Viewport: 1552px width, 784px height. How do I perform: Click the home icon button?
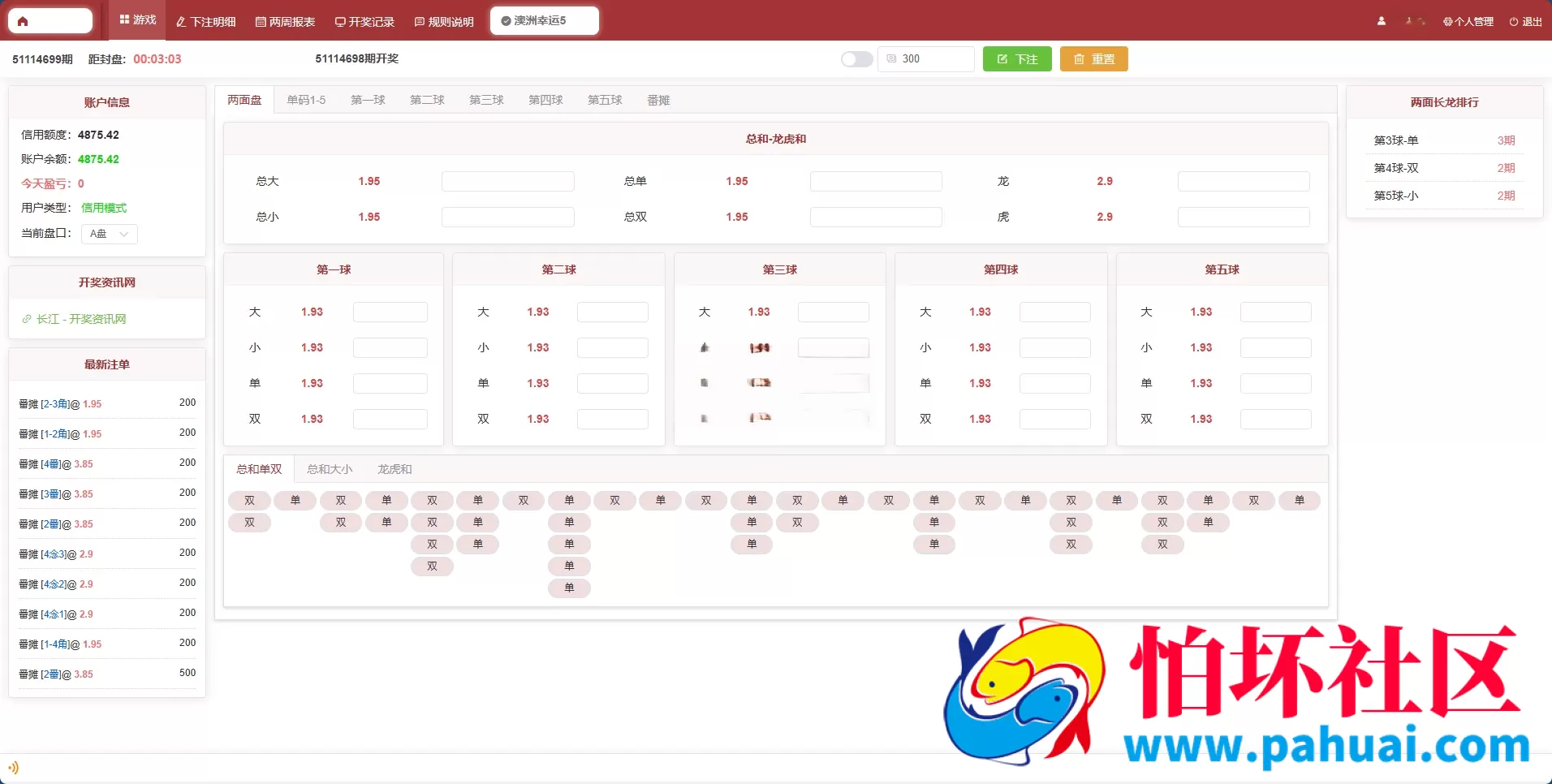click(x=50, y=21)
